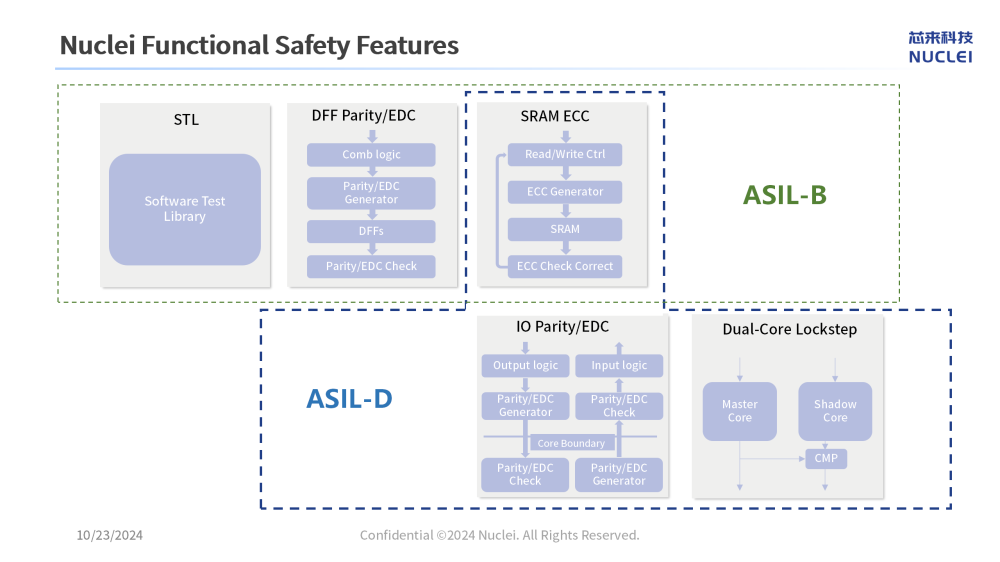Select the blue "ASIL-D" label
The width and height of the screenshot is (1000, 562).
(349, 399)
